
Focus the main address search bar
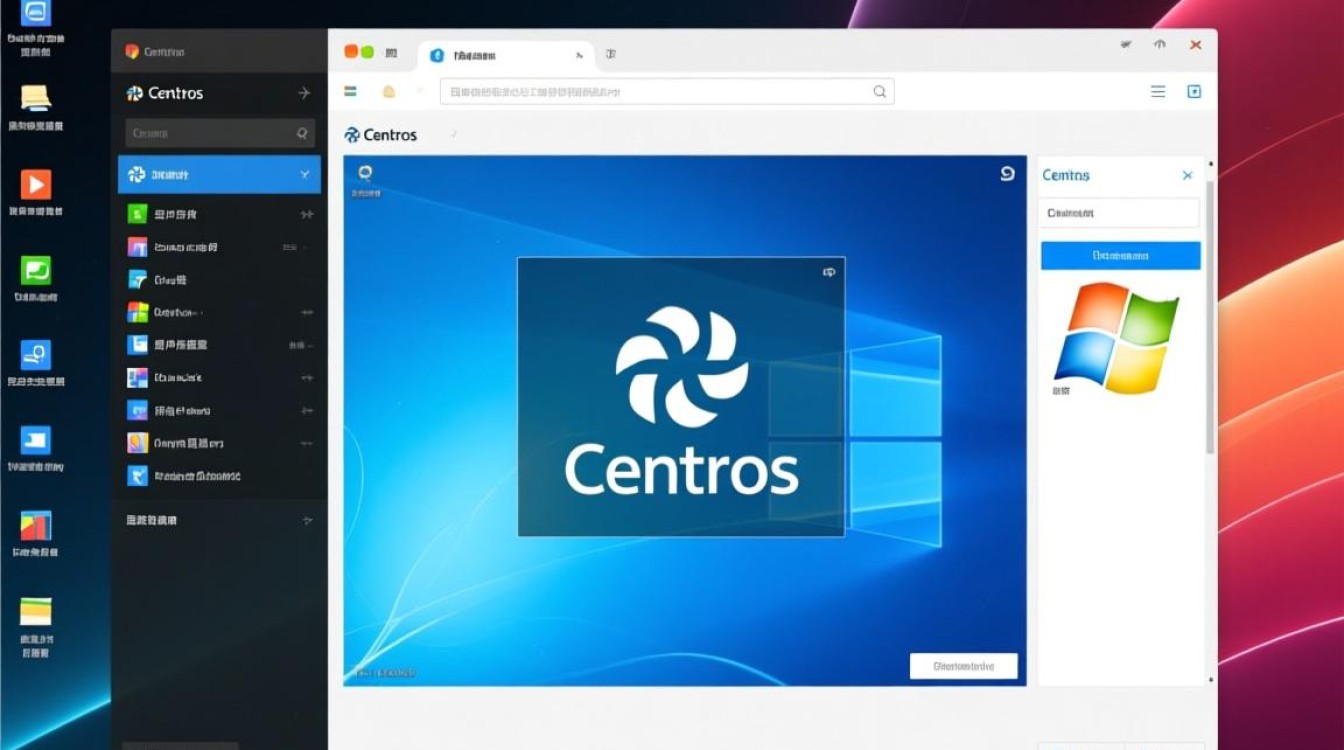(667, 92)
